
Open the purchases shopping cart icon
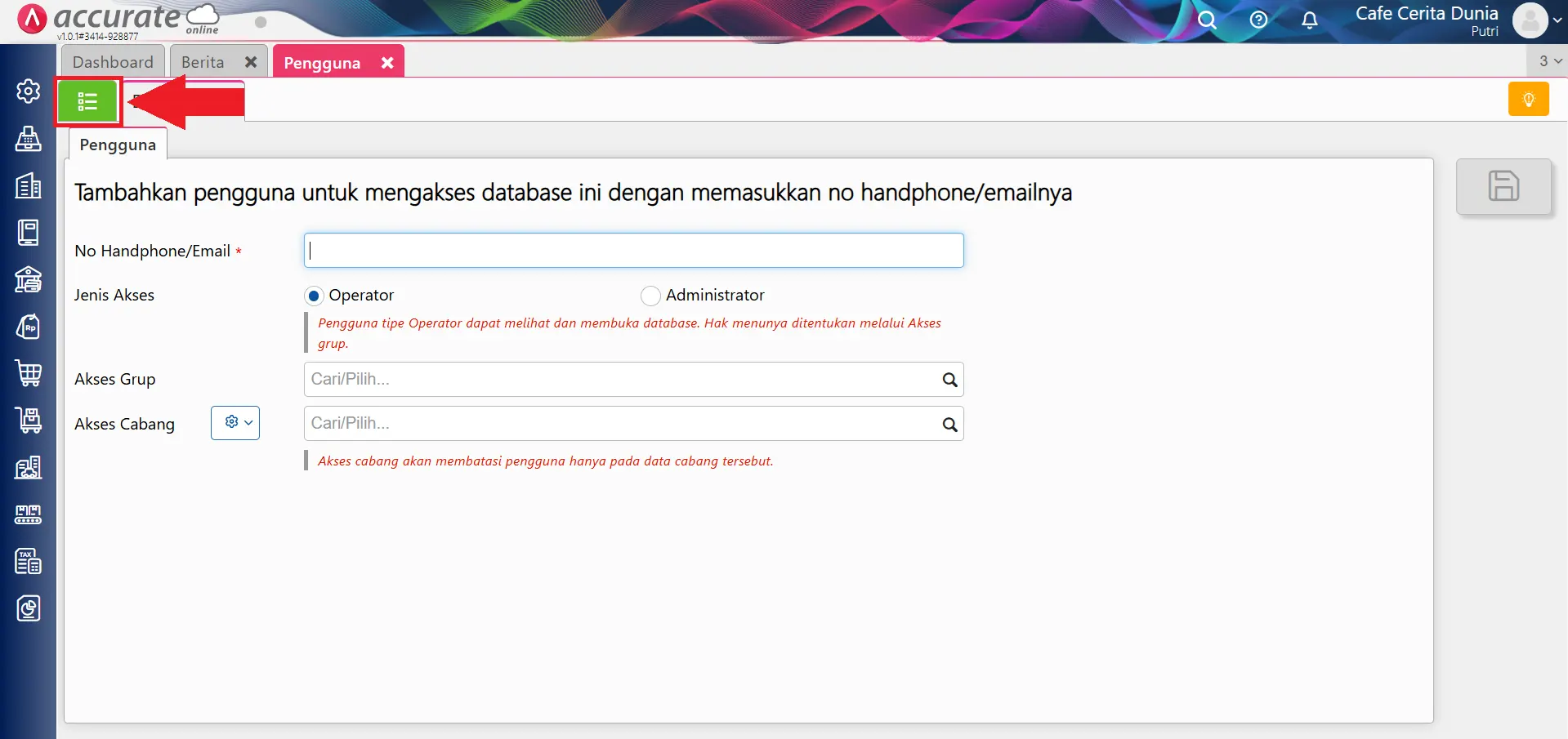(x=29, y=373)
